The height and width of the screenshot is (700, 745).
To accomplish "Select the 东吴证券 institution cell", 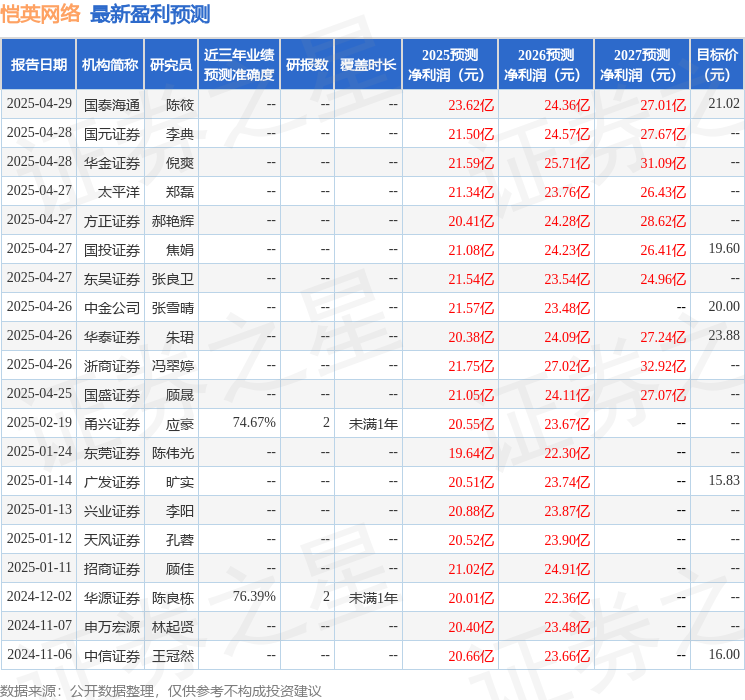I will (x=112, y=279).
